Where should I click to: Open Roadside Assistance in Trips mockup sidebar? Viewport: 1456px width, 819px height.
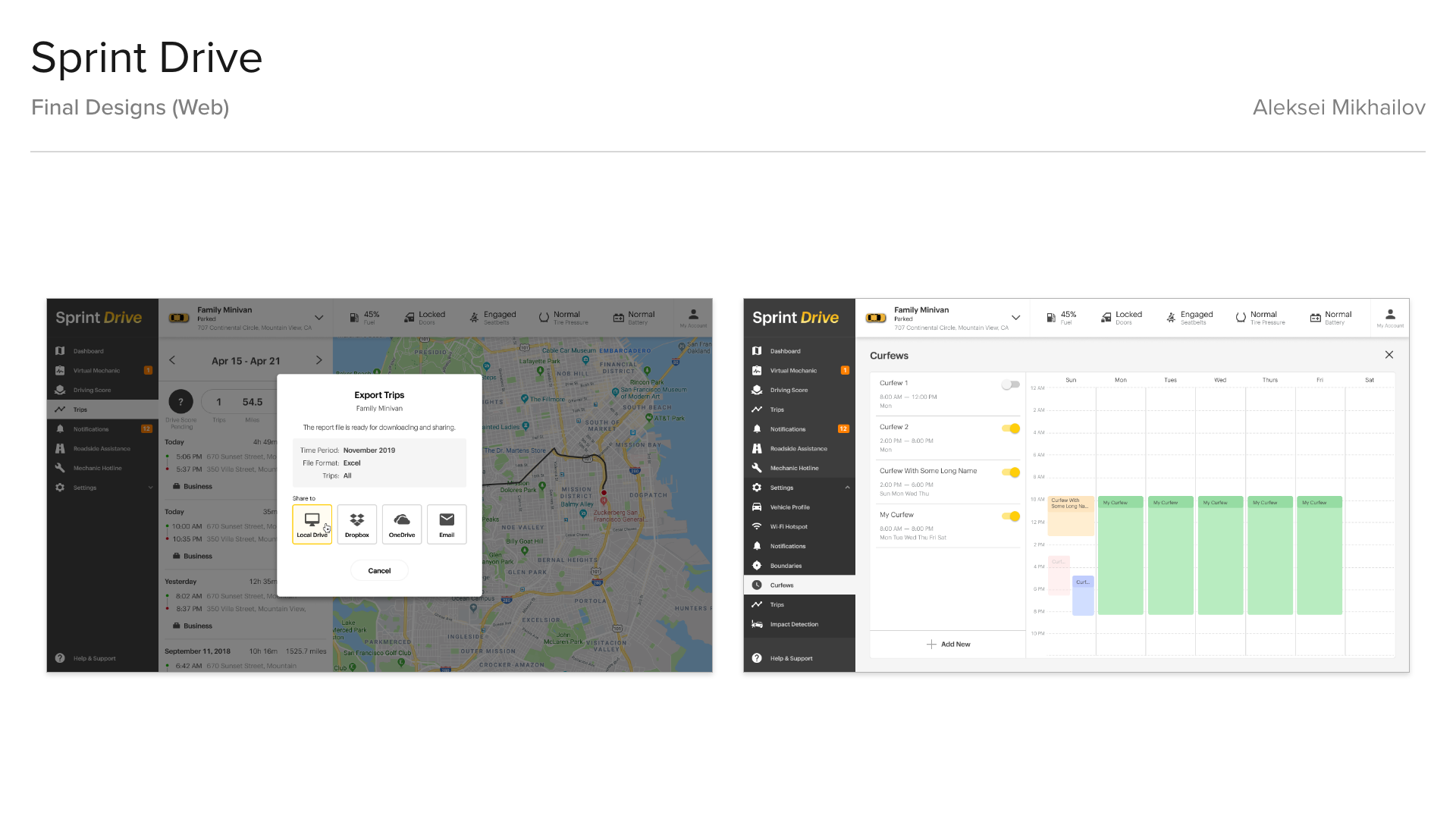pos(102,448)
